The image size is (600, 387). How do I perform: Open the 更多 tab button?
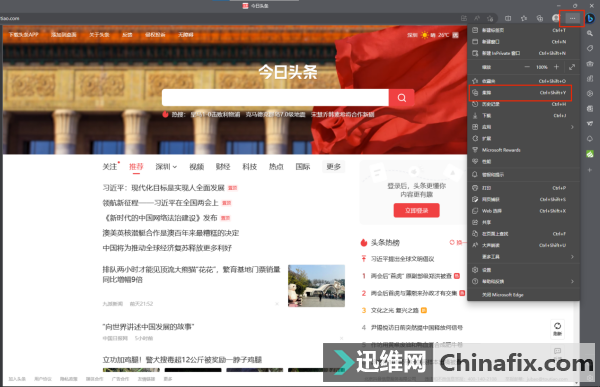tap(333, 167)
